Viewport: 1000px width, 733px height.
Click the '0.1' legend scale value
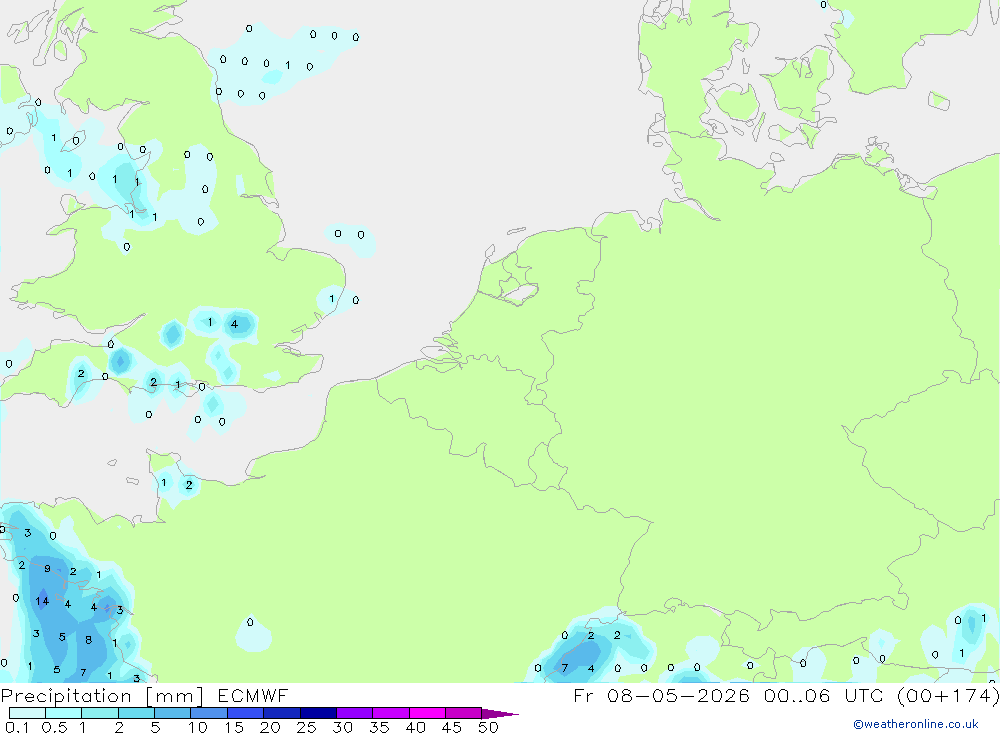click(x=17, y=727)
